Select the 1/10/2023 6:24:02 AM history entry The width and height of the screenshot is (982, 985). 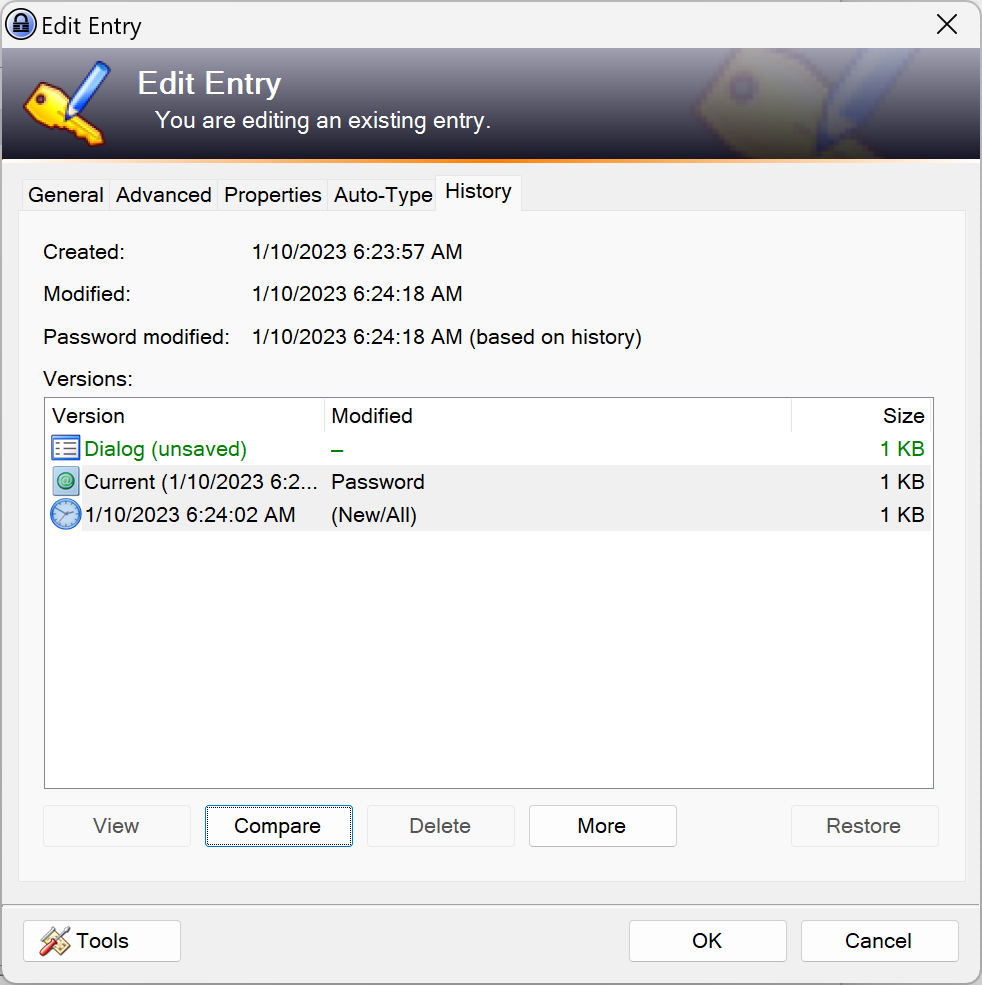point(190,514)
